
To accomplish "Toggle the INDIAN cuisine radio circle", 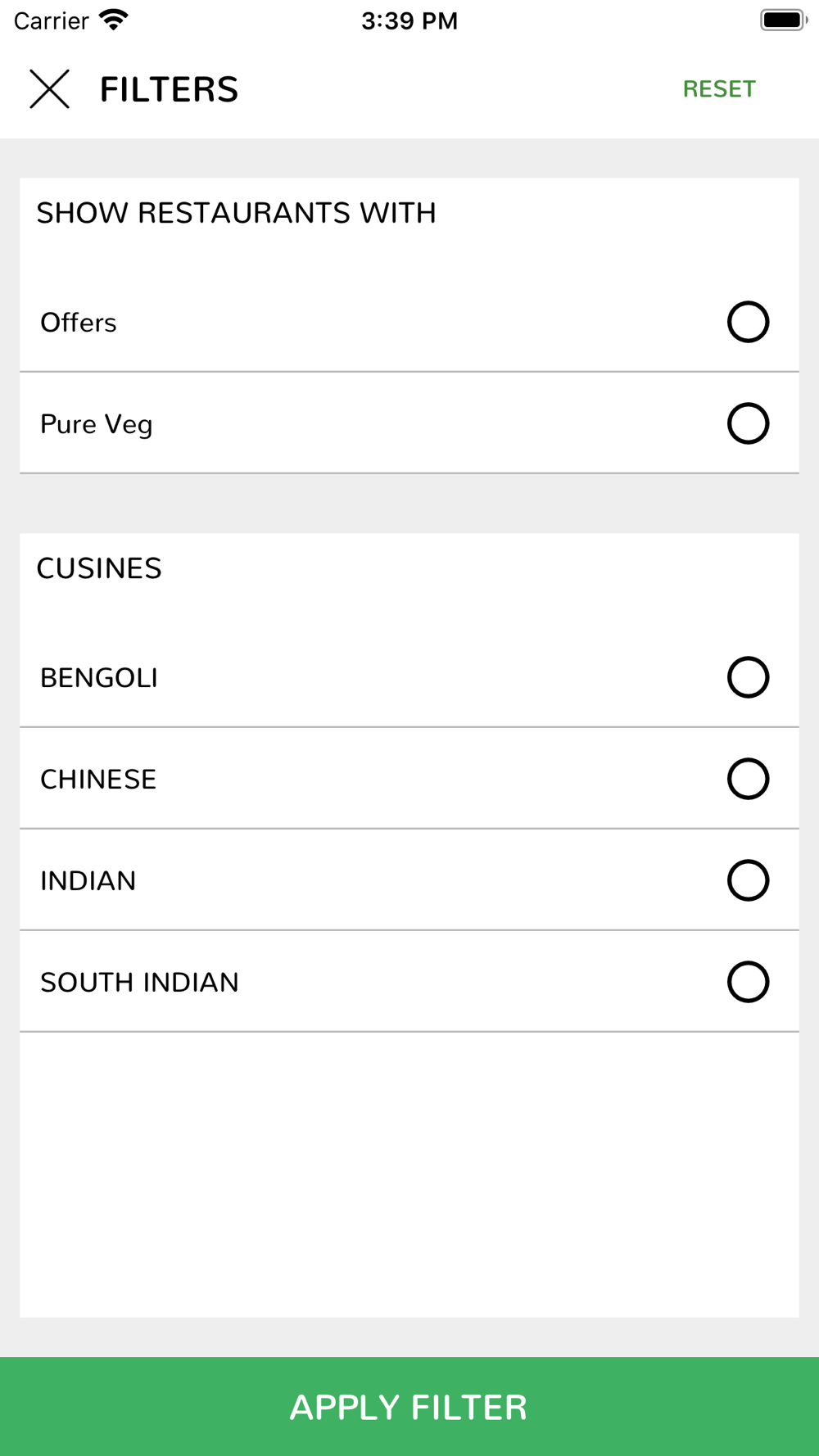I will tap(748, 880).
